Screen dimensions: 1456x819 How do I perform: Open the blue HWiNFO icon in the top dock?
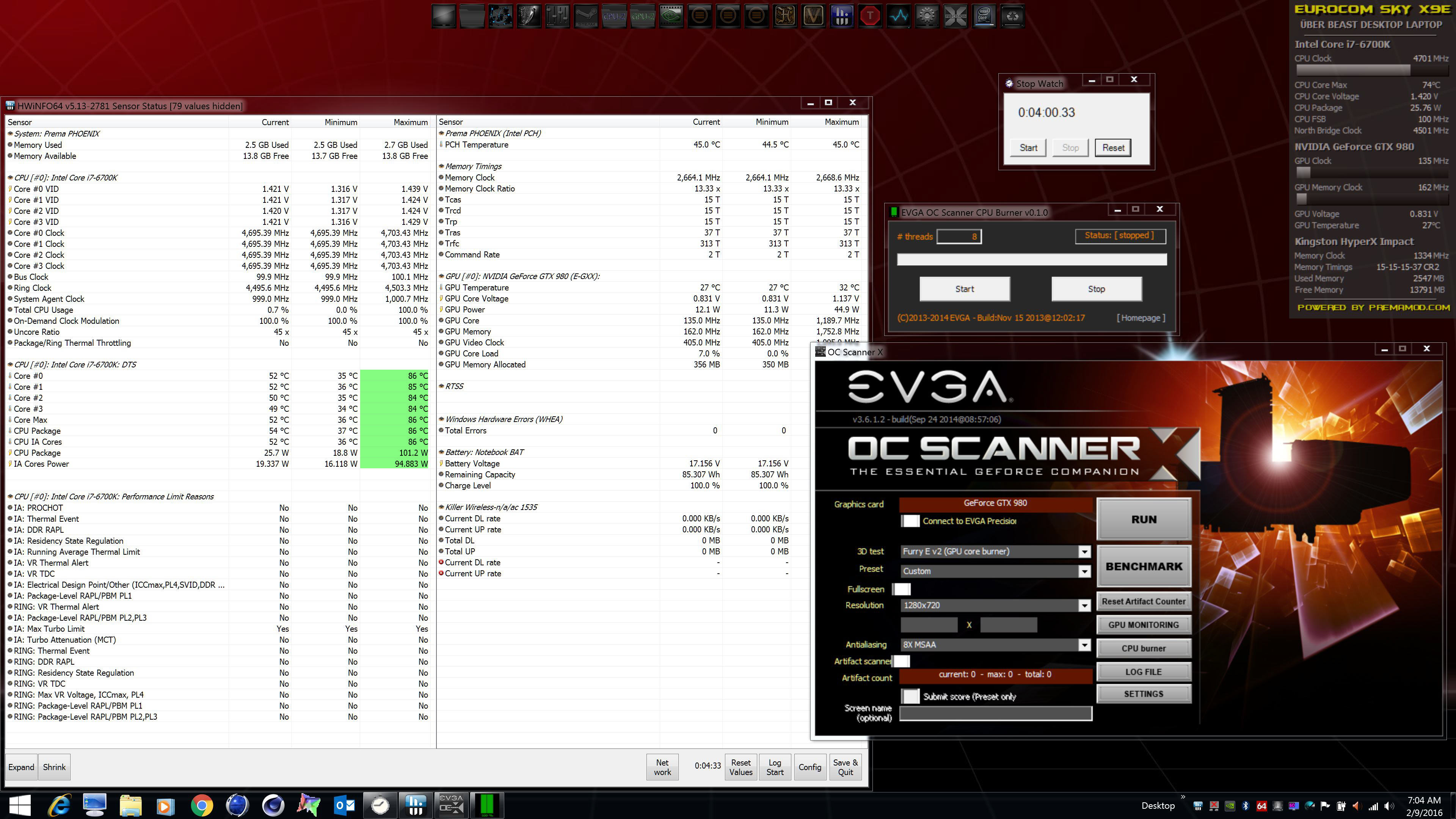[x=842, y=16]
